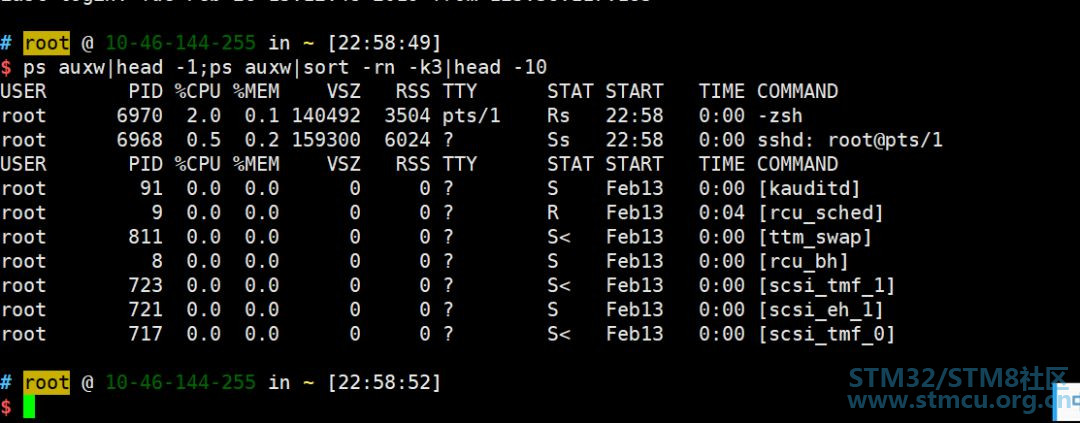Select the RSS value 3504

pyautogui.click(x=407, y=116)
